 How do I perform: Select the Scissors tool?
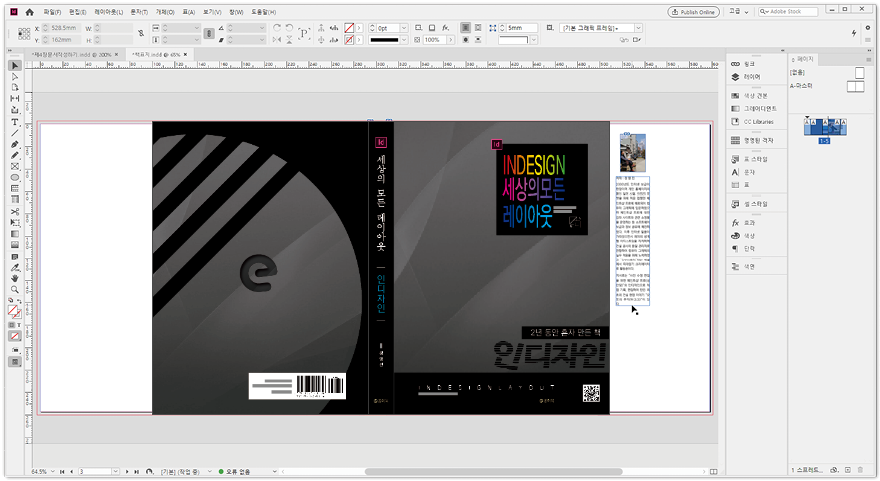[15, 212]
